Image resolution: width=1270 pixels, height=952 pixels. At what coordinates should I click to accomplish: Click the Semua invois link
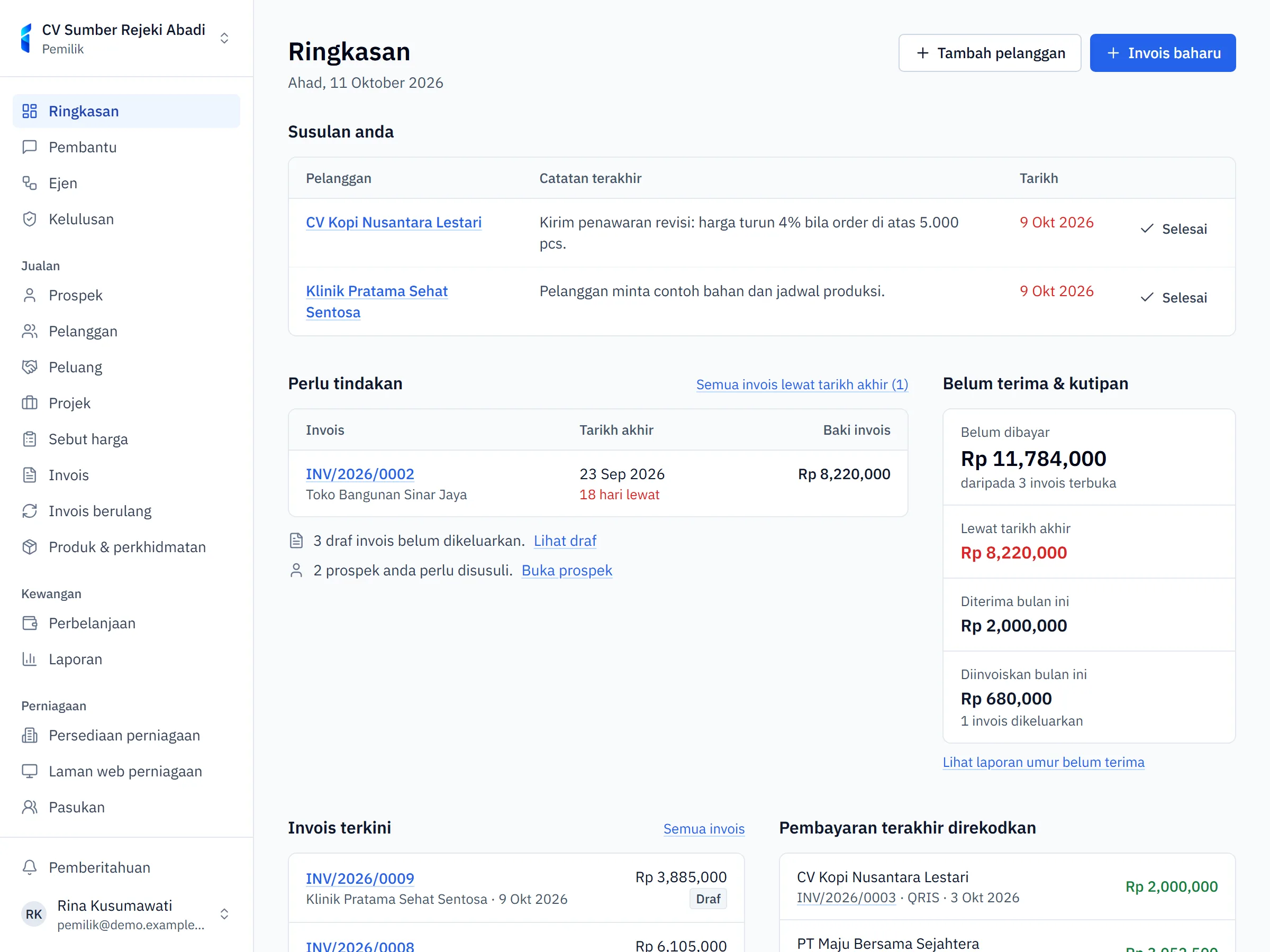(x=704, y=829)
